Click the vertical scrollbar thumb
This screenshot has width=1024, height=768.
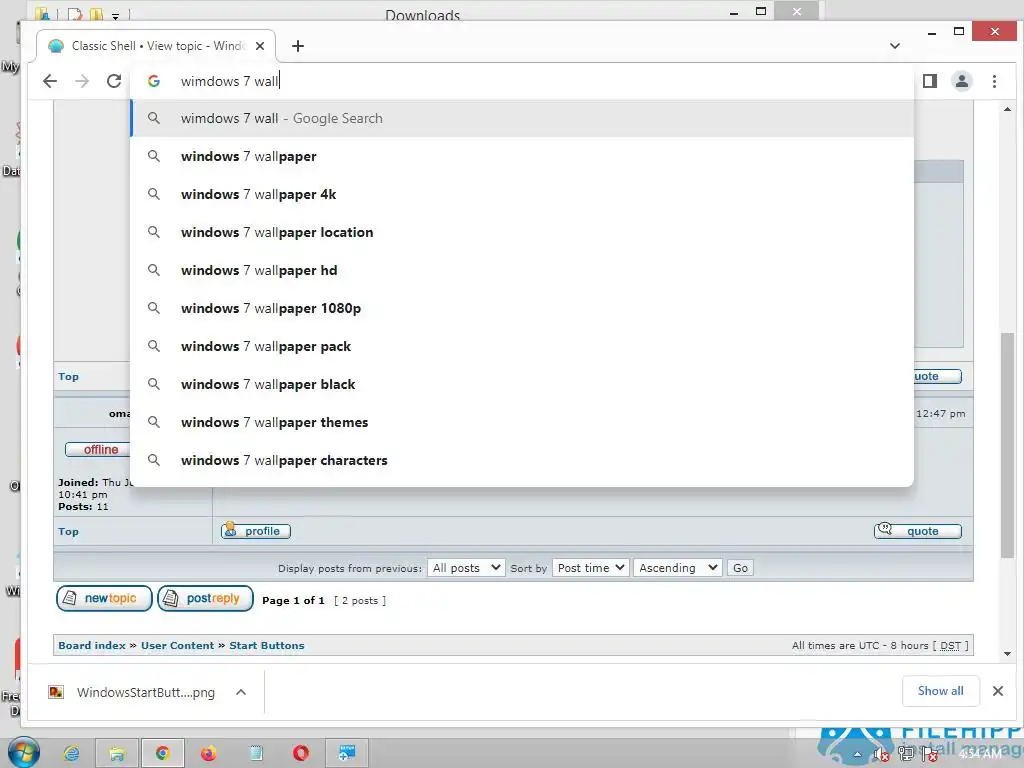click(x=1007, y=444)
